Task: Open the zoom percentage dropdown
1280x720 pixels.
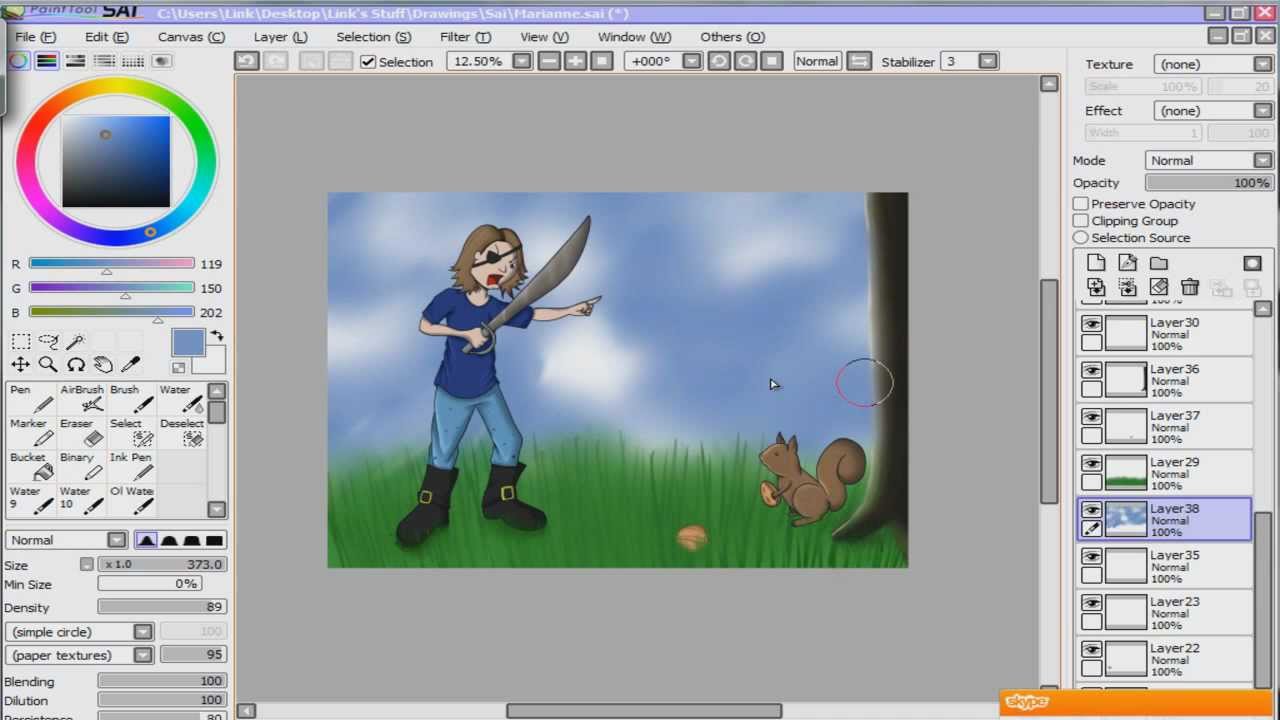Action: pyautogui.click(x=521, y=61)
